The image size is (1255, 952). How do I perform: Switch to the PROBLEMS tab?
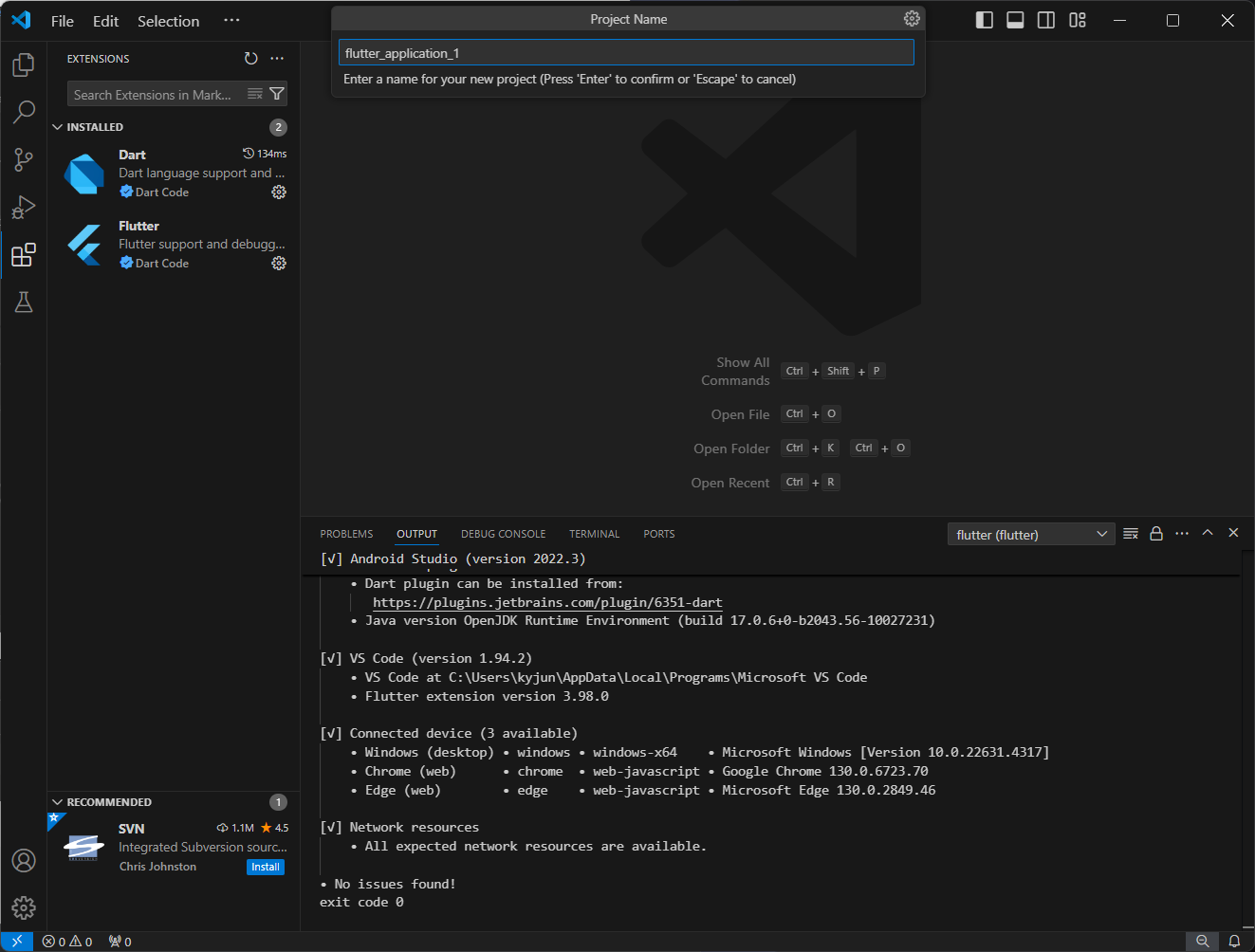pyautogui.click(x=346, y=534)
